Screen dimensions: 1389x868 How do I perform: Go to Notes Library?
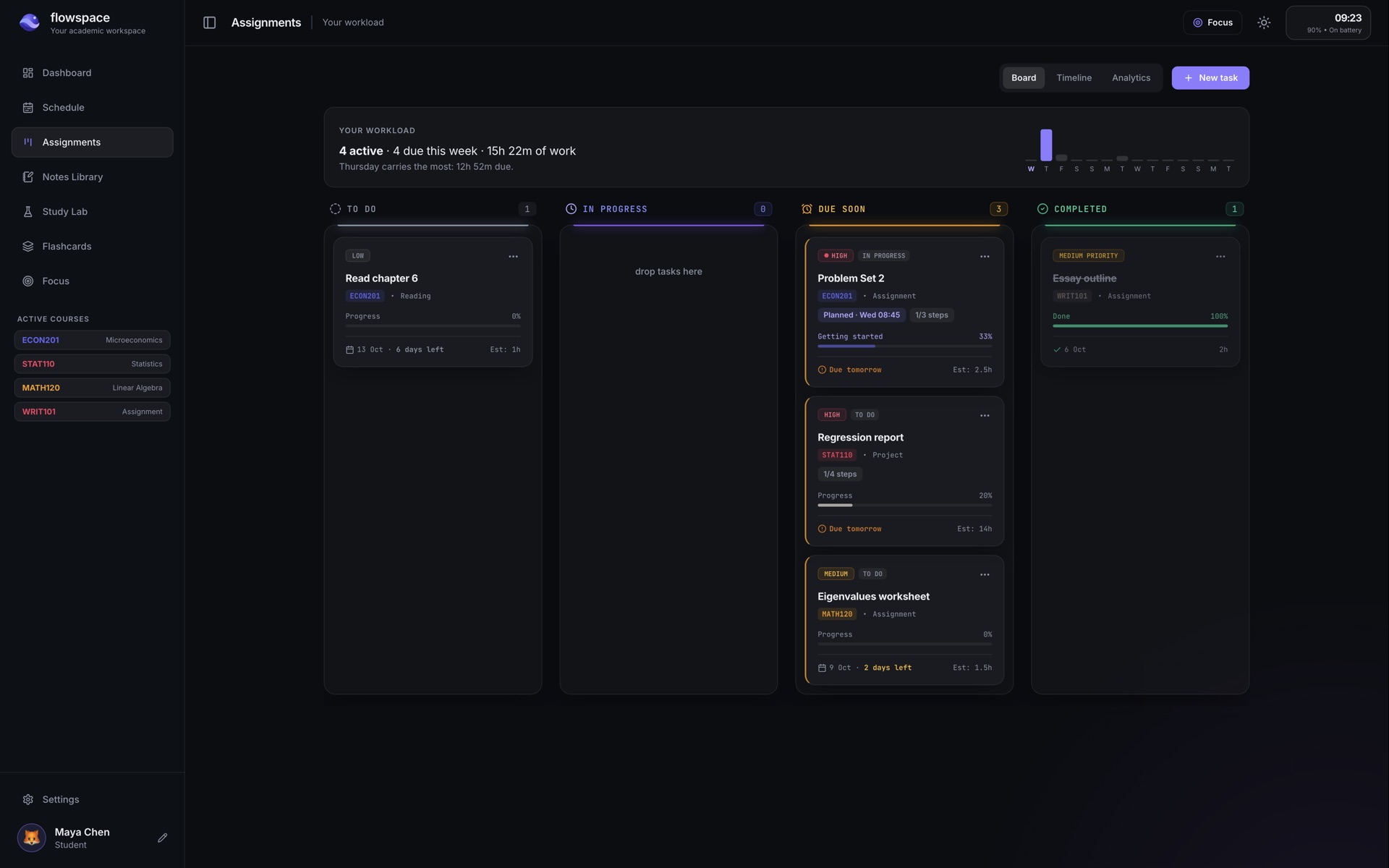(x=92, y=177)
